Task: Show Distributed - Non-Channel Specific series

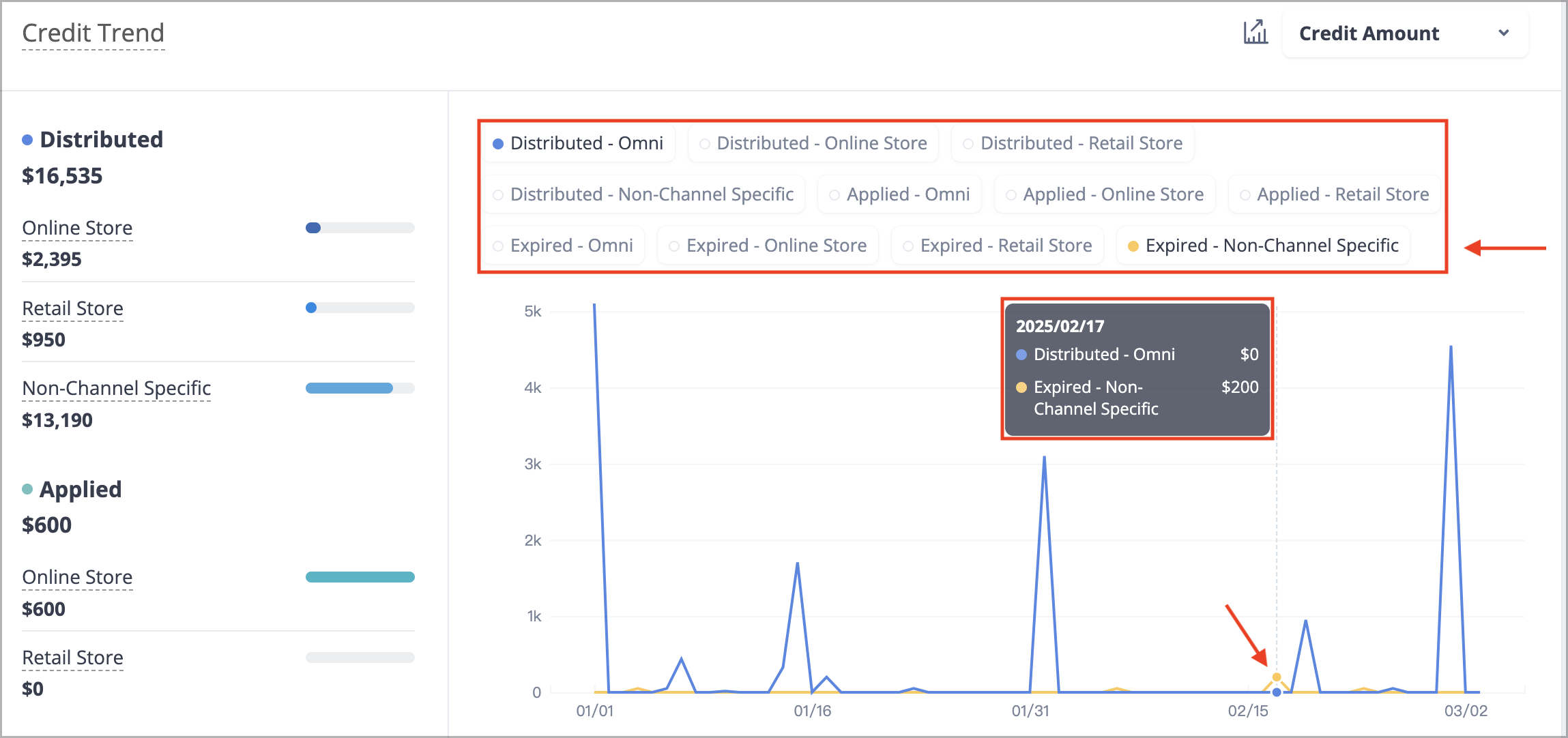Action: [x=643, y=194]
